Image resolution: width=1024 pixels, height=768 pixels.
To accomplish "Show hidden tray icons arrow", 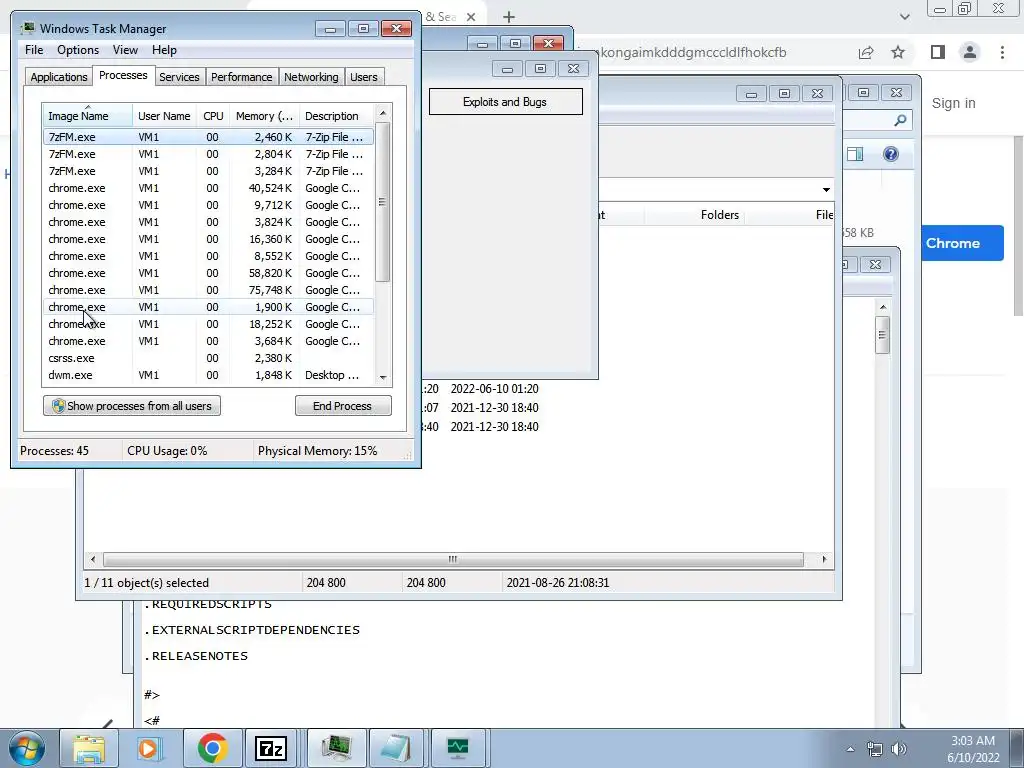I will [850, 749].
